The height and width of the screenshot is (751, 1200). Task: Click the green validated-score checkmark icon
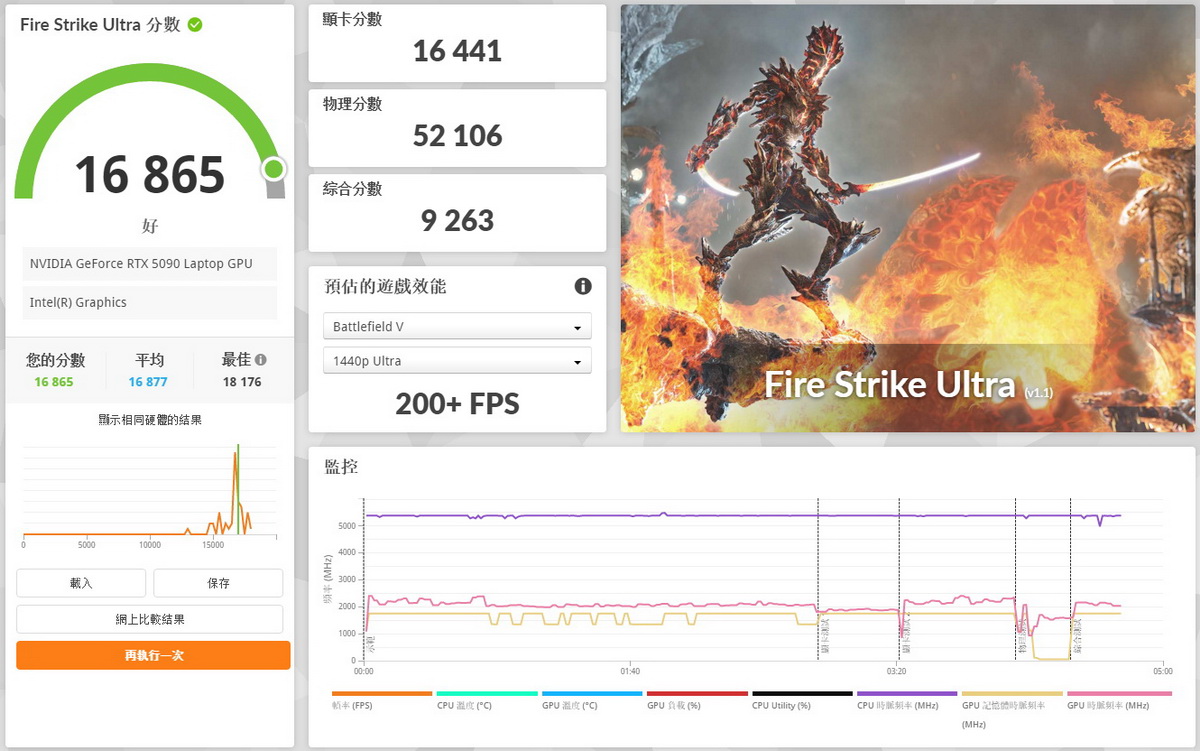point(195,24)
